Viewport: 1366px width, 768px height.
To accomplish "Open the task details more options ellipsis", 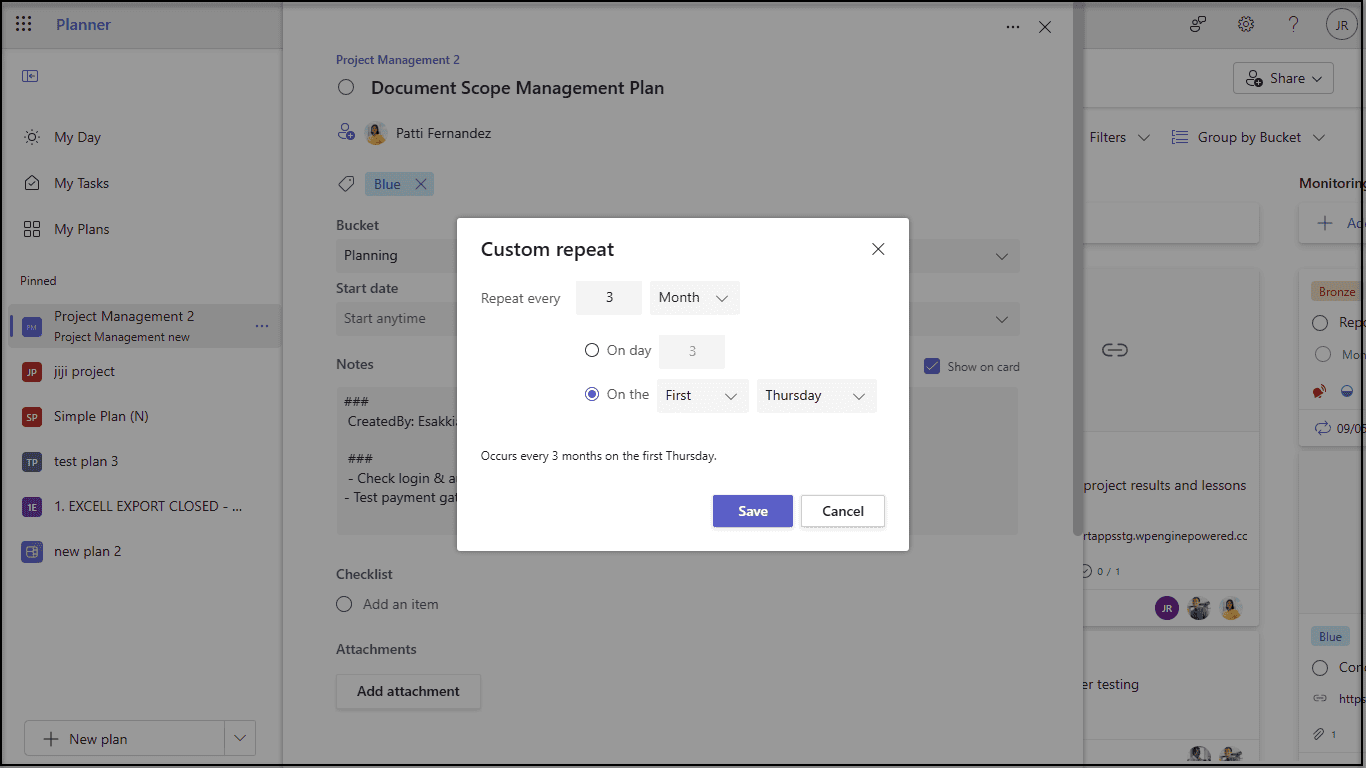I will (1013, 27).
